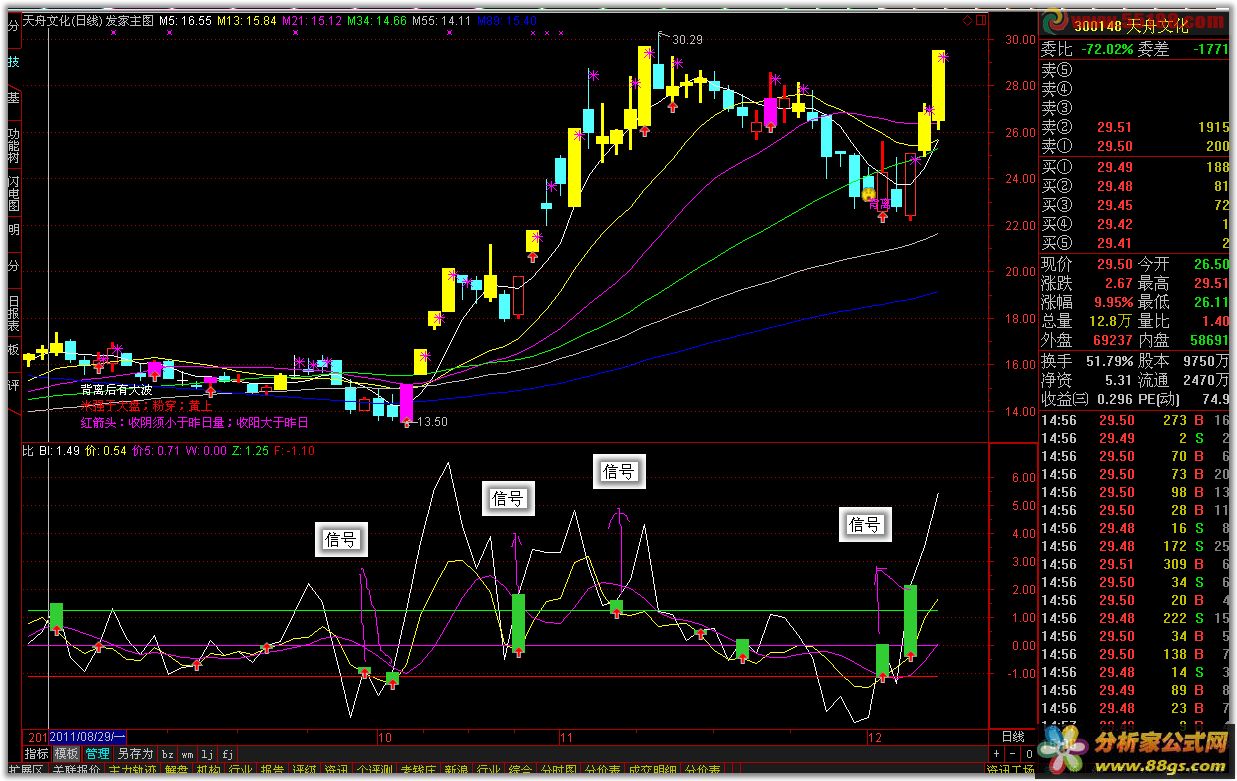
Task: Click the 总量 12.8万 volume value
Action: pyautogui.click(x=1109, y=321)
